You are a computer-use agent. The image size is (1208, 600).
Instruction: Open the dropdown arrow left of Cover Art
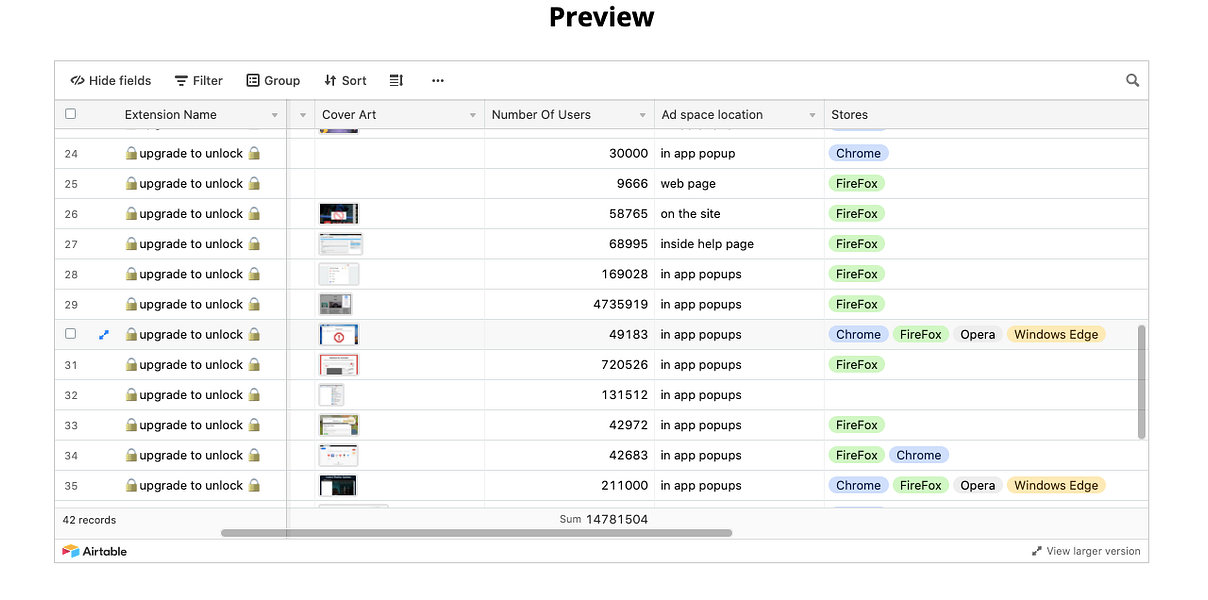coord(303,115)
